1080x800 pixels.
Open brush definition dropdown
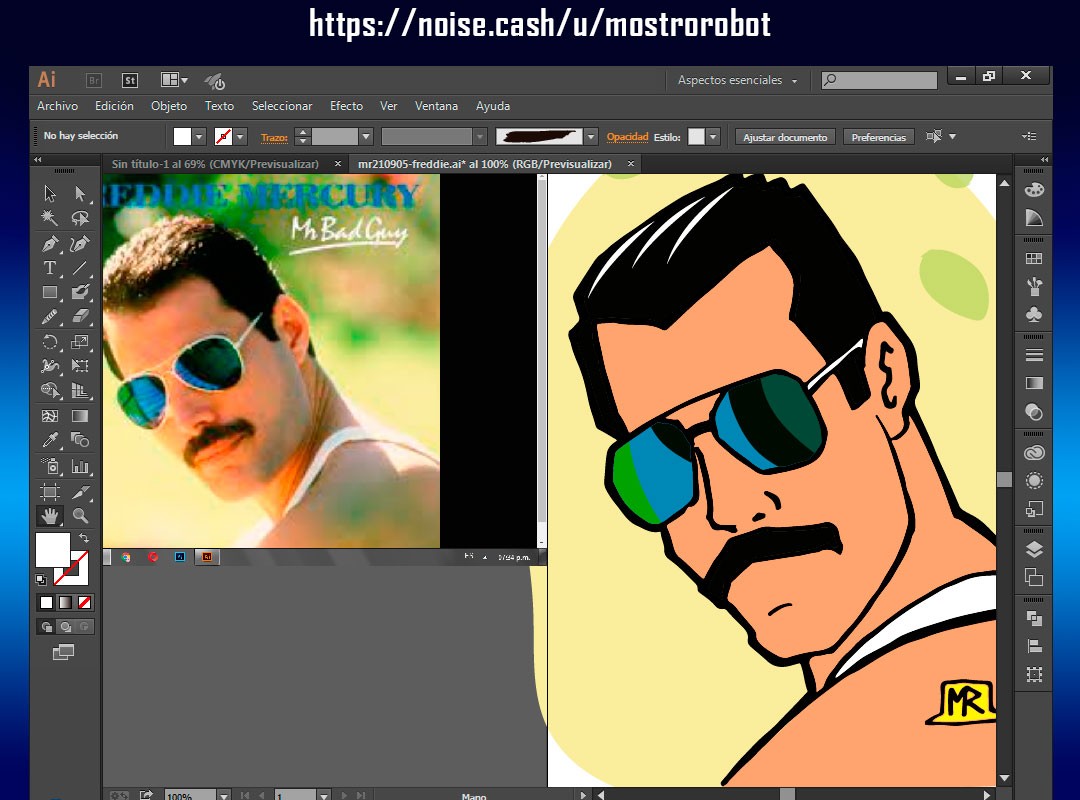tap(590, 136)
